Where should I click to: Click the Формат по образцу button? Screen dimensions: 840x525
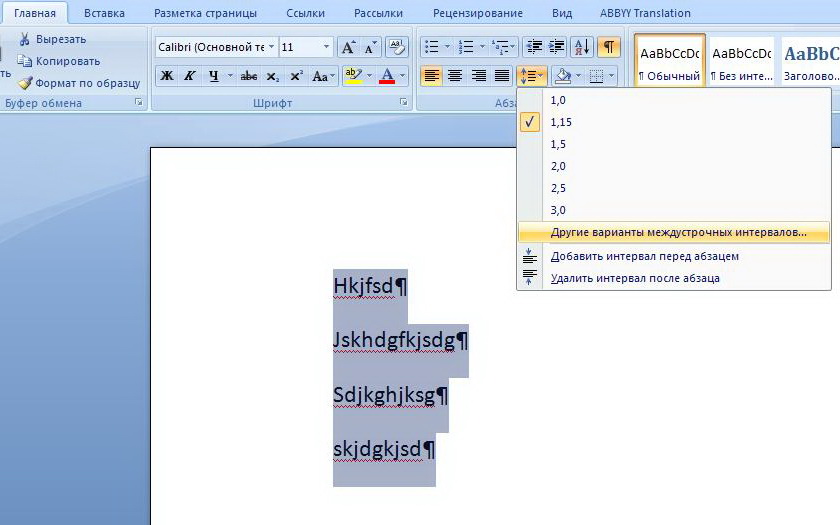point(86,83)
